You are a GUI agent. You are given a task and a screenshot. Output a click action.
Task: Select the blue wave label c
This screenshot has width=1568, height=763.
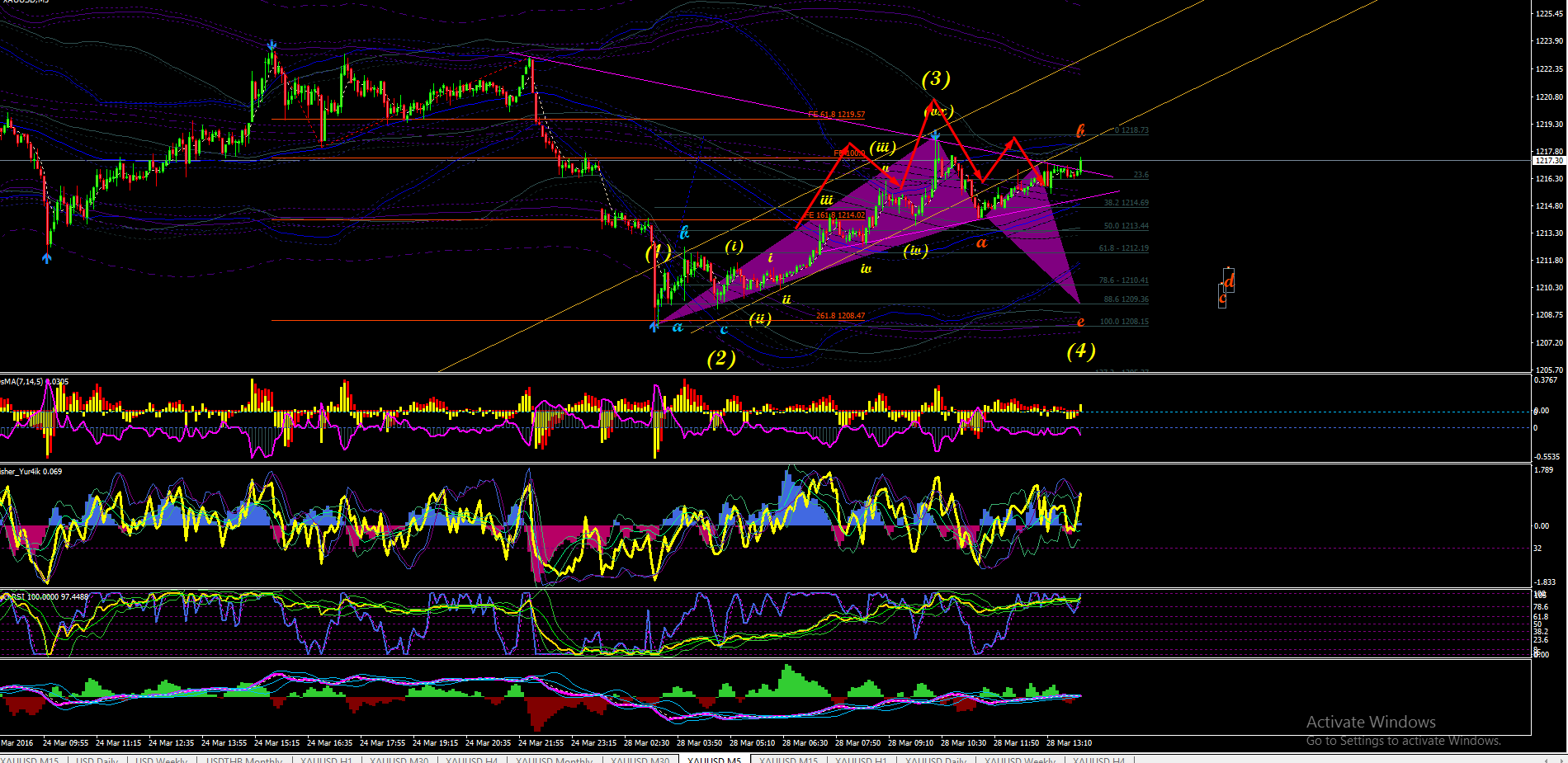tap(724, 330)
